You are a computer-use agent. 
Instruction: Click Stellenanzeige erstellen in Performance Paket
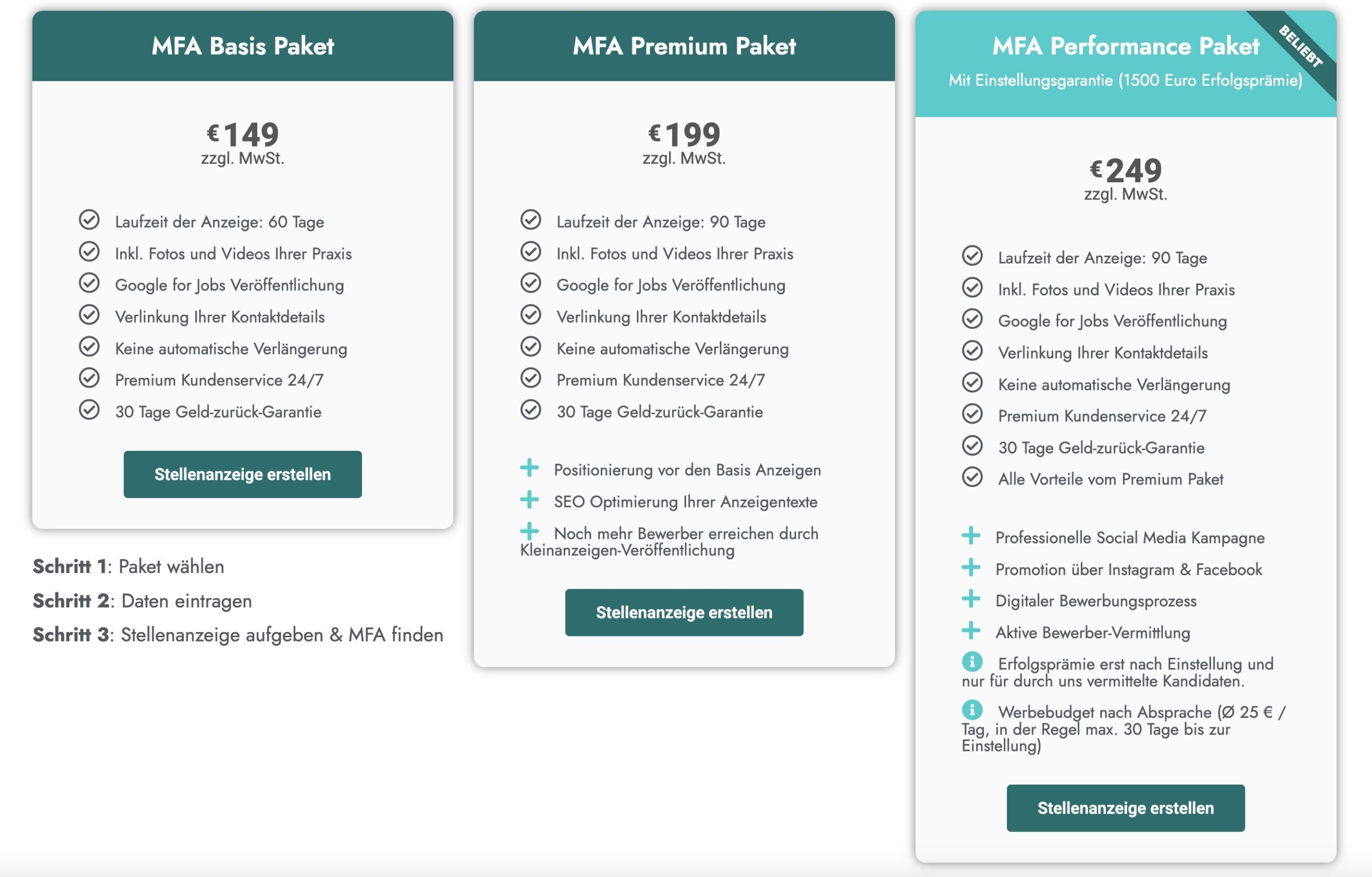click(1125, 807)
